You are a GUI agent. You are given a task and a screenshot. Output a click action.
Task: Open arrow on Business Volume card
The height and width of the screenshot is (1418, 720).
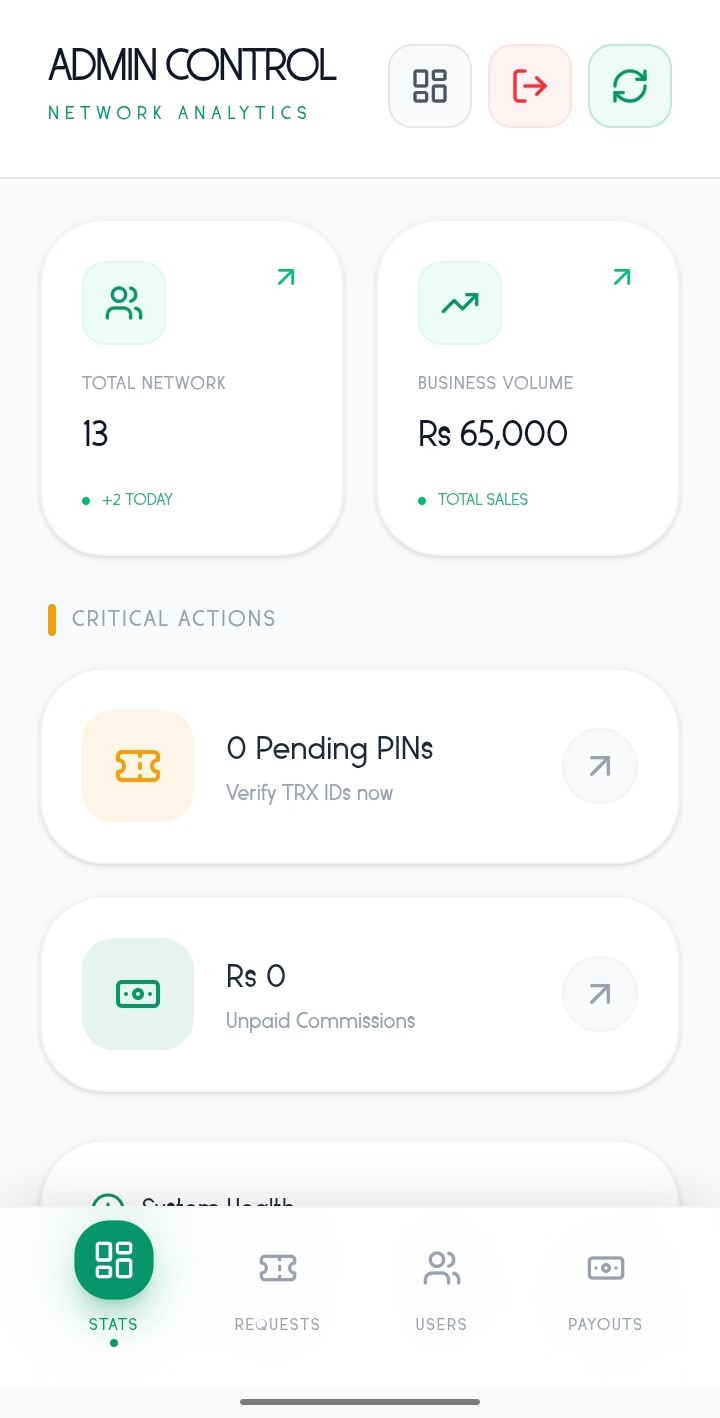pyautogui.click(x=622, y=277)
